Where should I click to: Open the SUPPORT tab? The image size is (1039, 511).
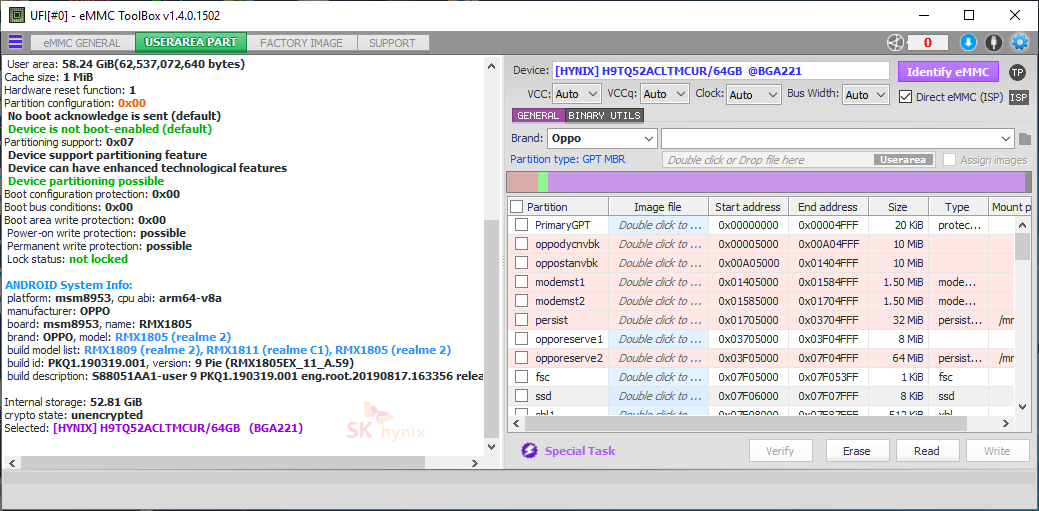[x=392, y=43]
